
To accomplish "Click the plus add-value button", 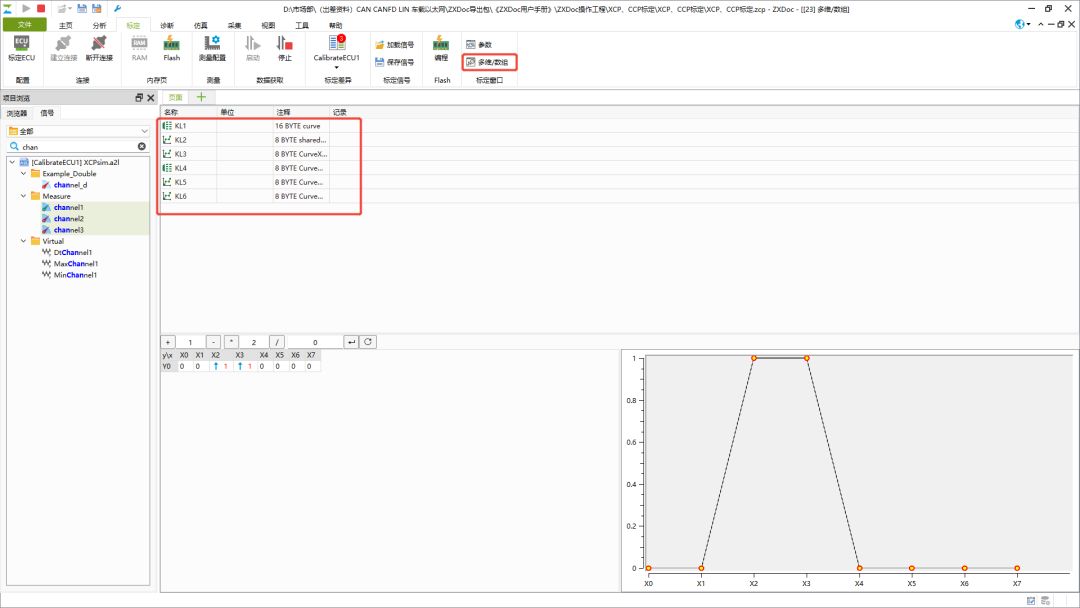I will tap(167, 342).
